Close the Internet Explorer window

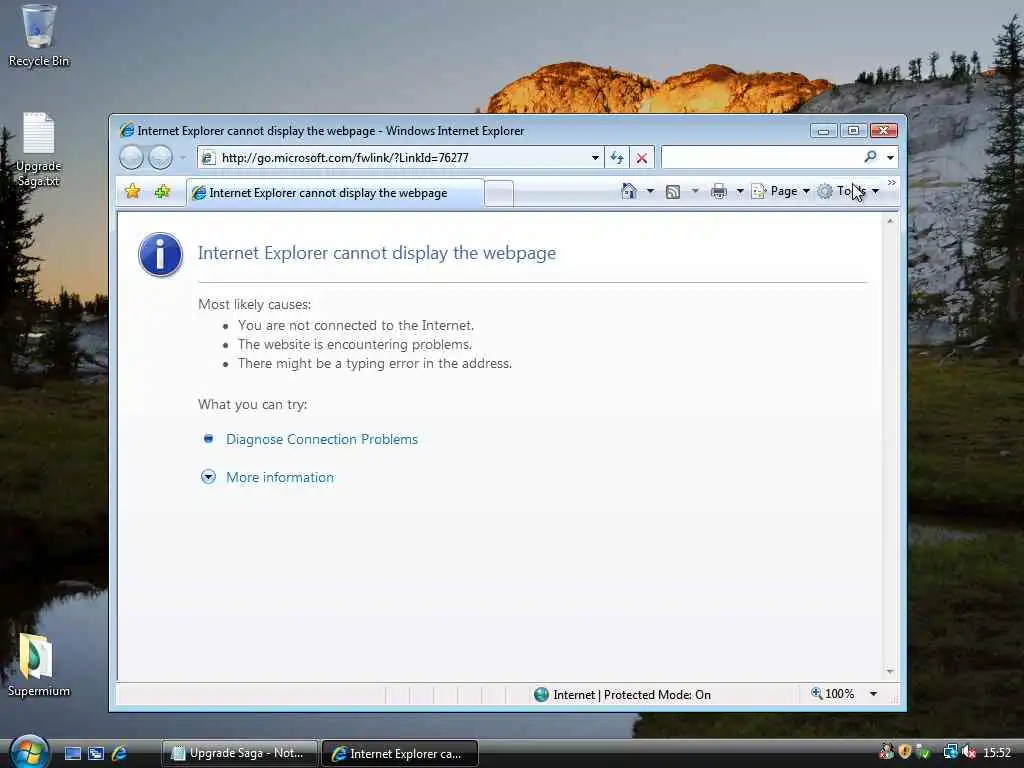[x=884, y=131]
